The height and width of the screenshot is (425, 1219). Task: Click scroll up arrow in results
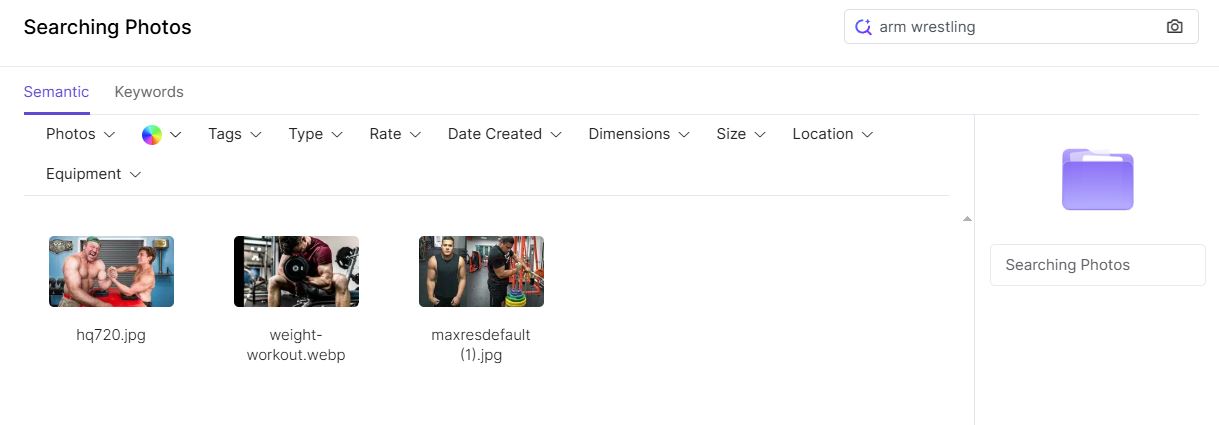(967, 219)
